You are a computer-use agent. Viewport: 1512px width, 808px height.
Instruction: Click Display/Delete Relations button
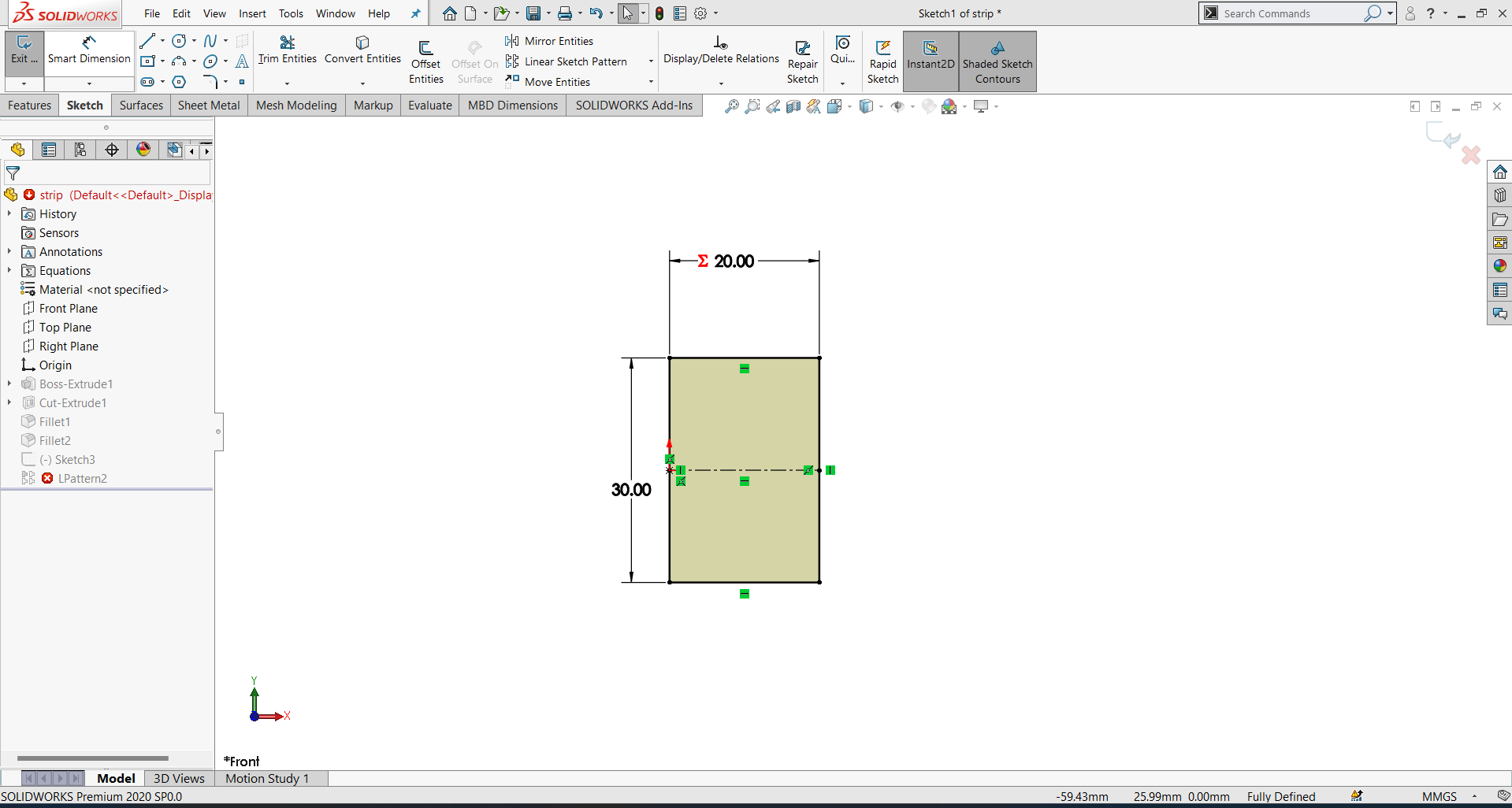(721, 50)
